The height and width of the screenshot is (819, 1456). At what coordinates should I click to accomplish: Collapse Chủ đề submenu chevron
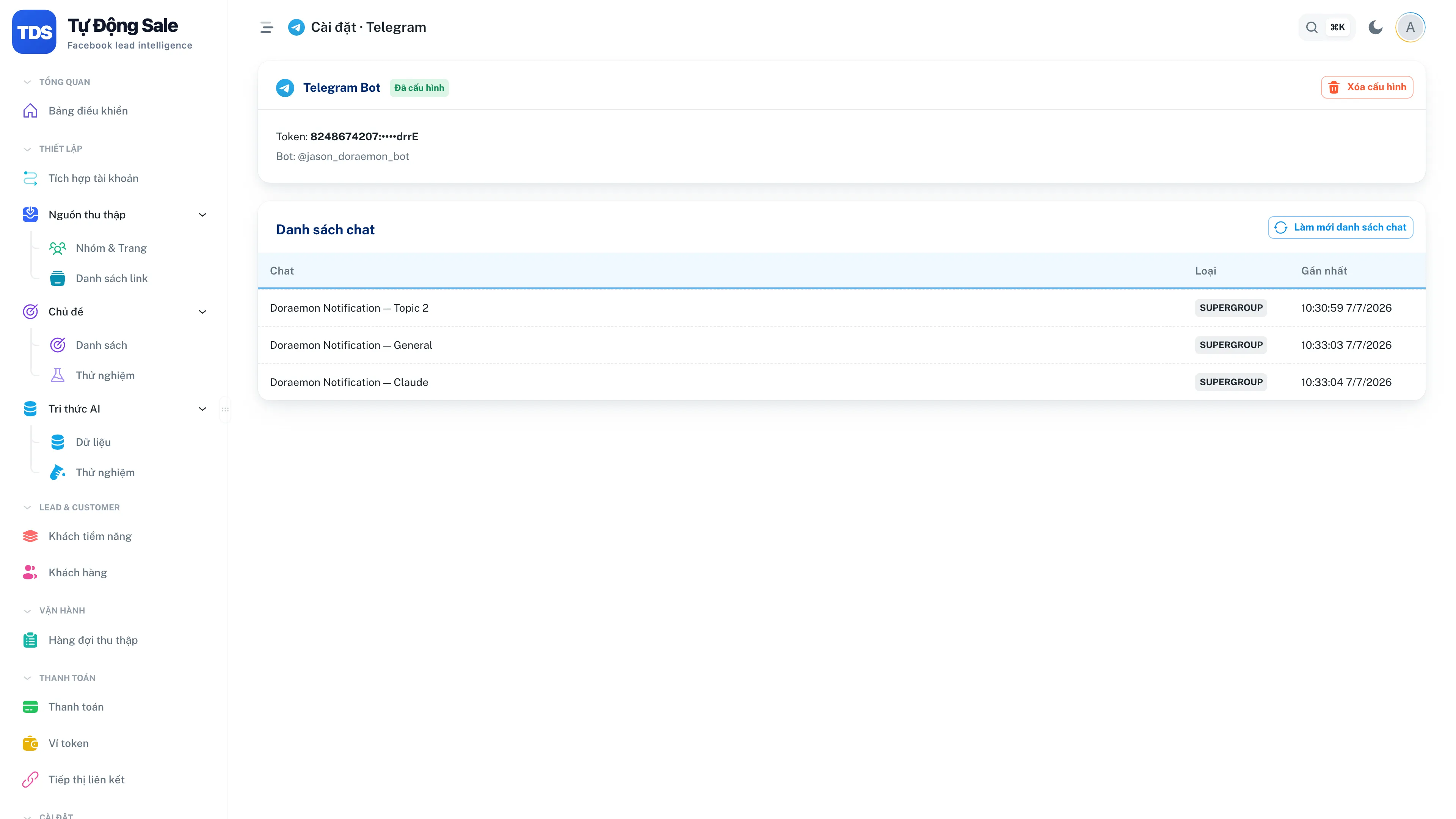pyautogui.click(x=202, y=312)
